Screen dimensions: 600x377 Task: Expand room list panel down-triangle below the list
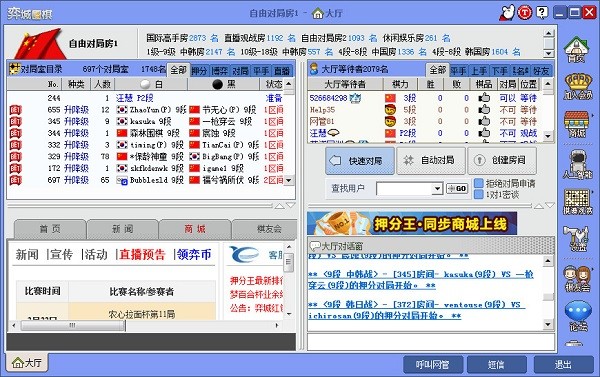(290, 206)
